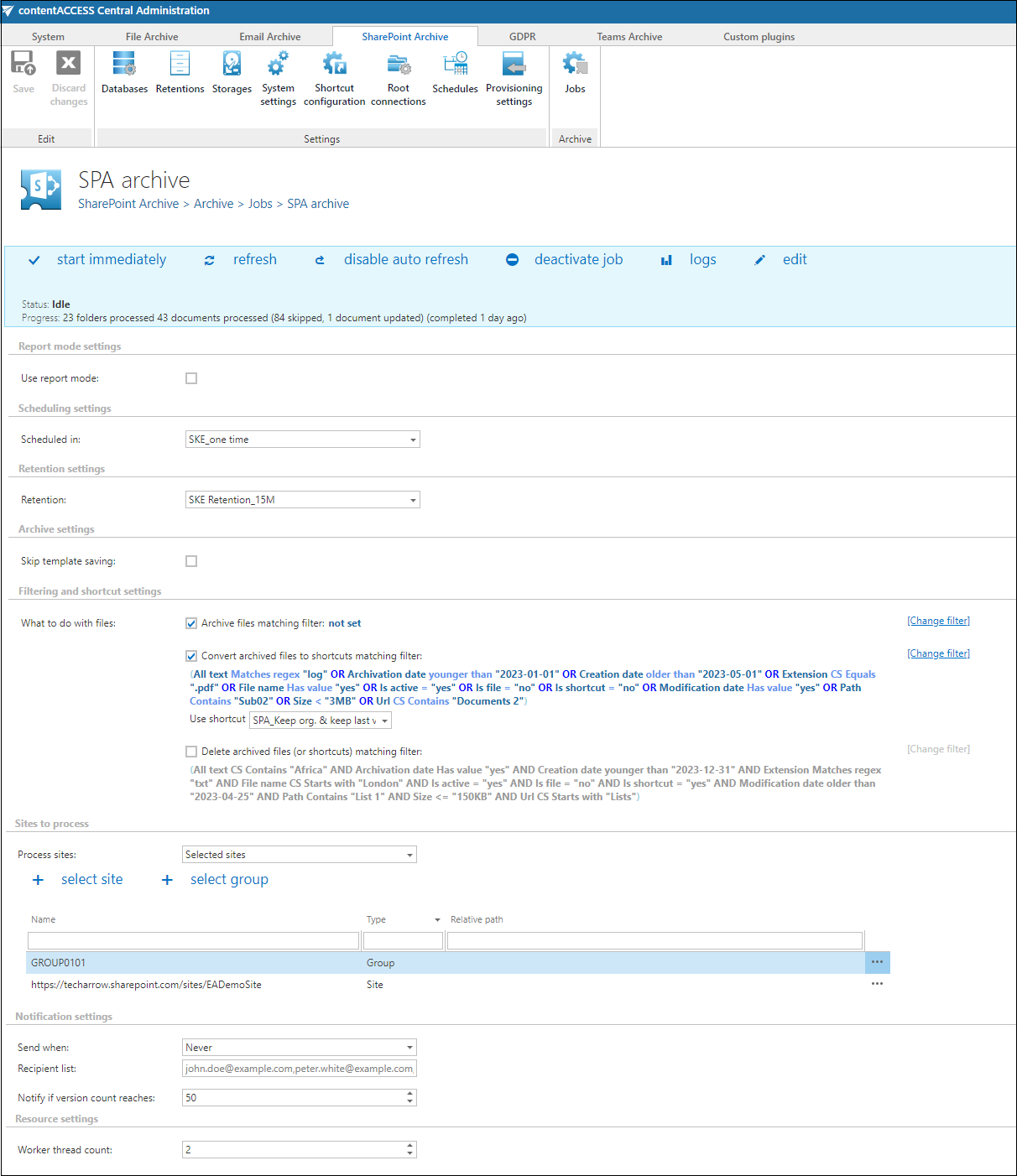
Task: Click start immediately for the job
Action: 111,260
